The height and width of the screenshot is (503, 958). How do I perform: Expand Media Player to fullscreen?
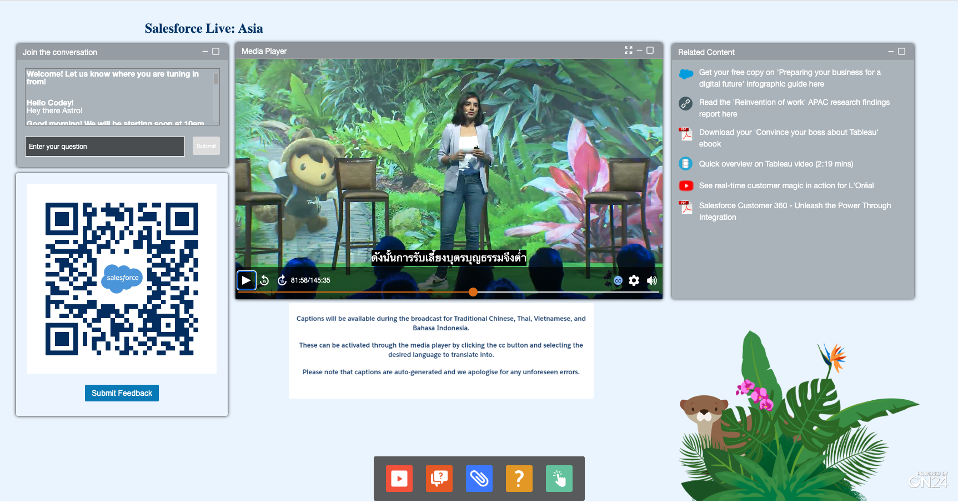click(x=628, y=50)
